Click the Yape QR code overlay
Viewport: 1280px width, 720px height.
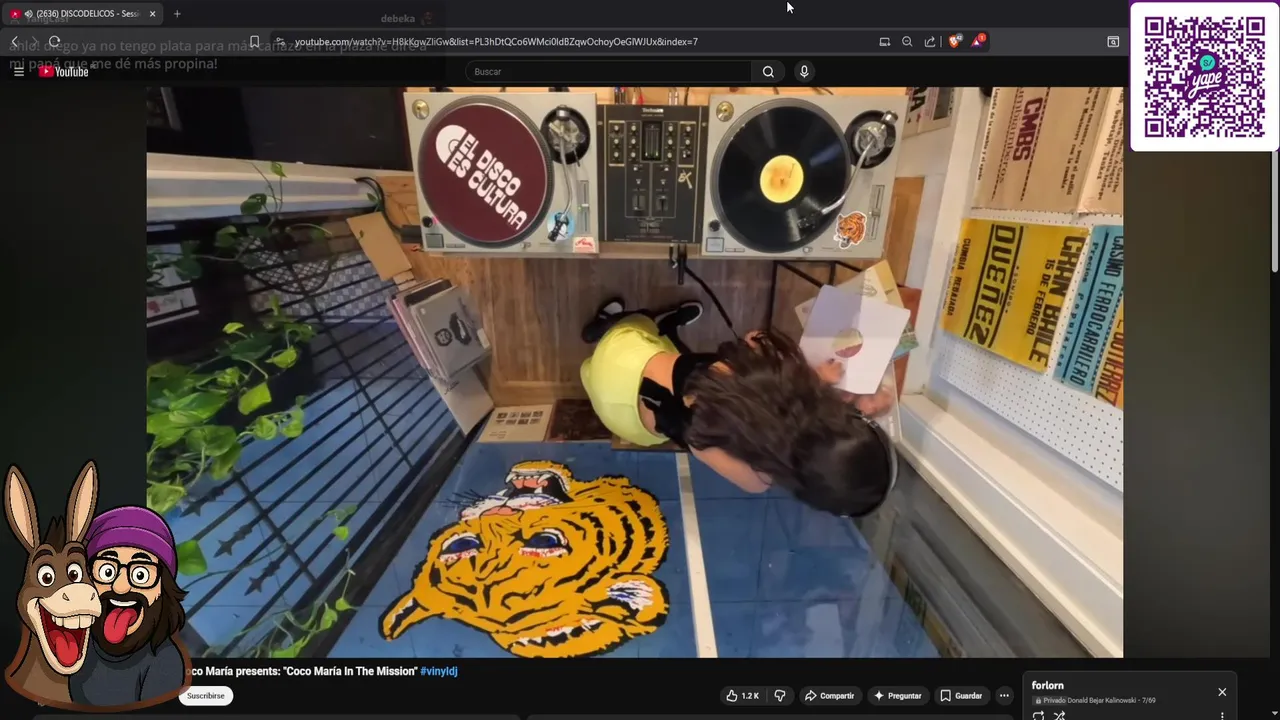pos(1204,77)
